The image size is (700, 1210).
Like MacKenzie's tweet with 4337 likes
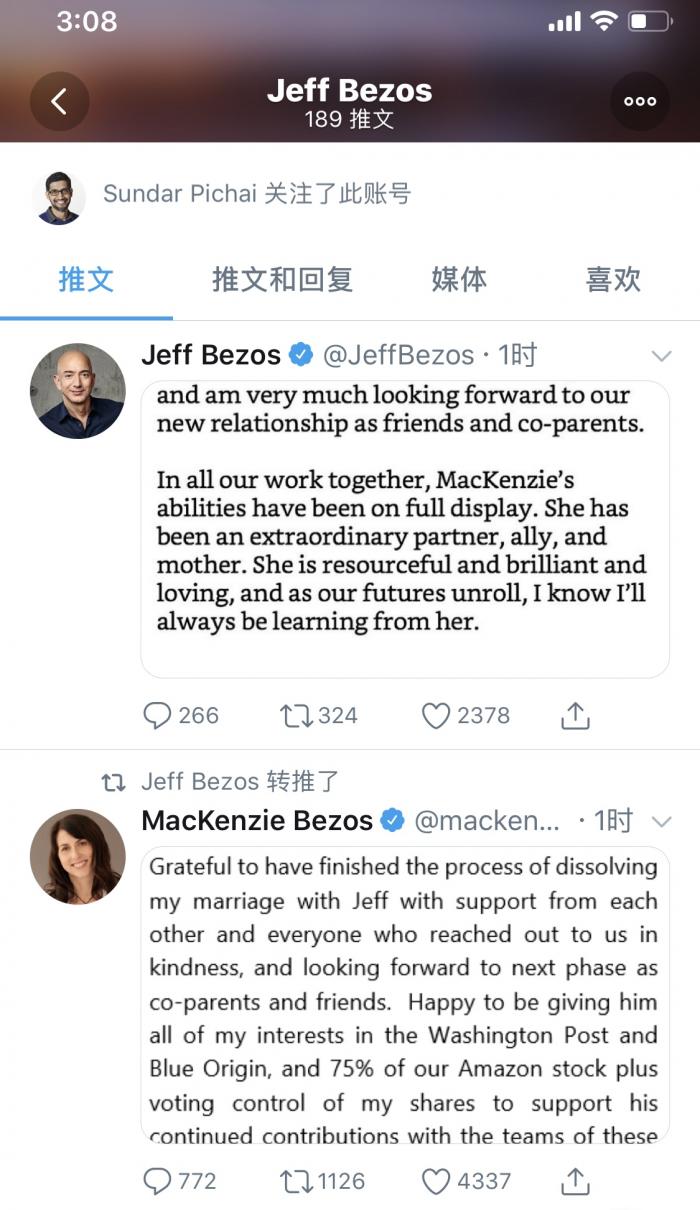pos(435,1181)
